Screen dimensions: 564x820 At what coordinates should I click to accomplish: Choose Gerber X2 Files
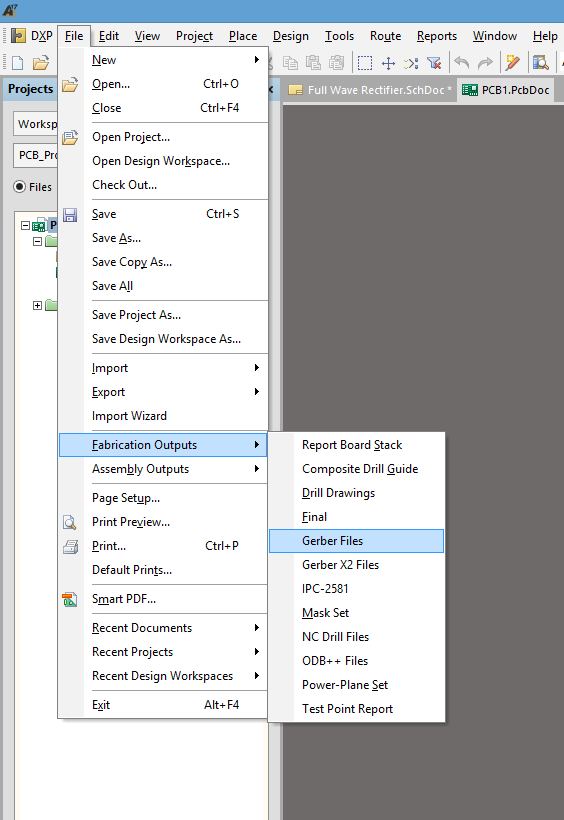356,565
